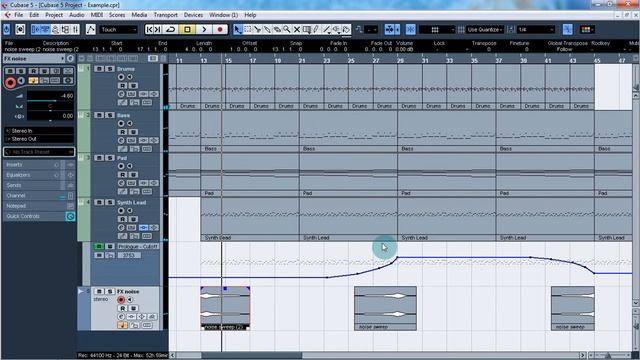640x360 pixels.
Task: Click the horizontal scrollbar of the arrangement
Action: pos(378,355)
